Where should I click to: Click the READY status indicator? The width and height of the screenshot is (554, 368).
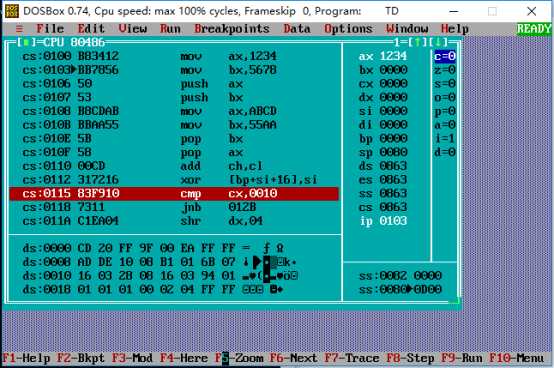click(x=534, y=29)
